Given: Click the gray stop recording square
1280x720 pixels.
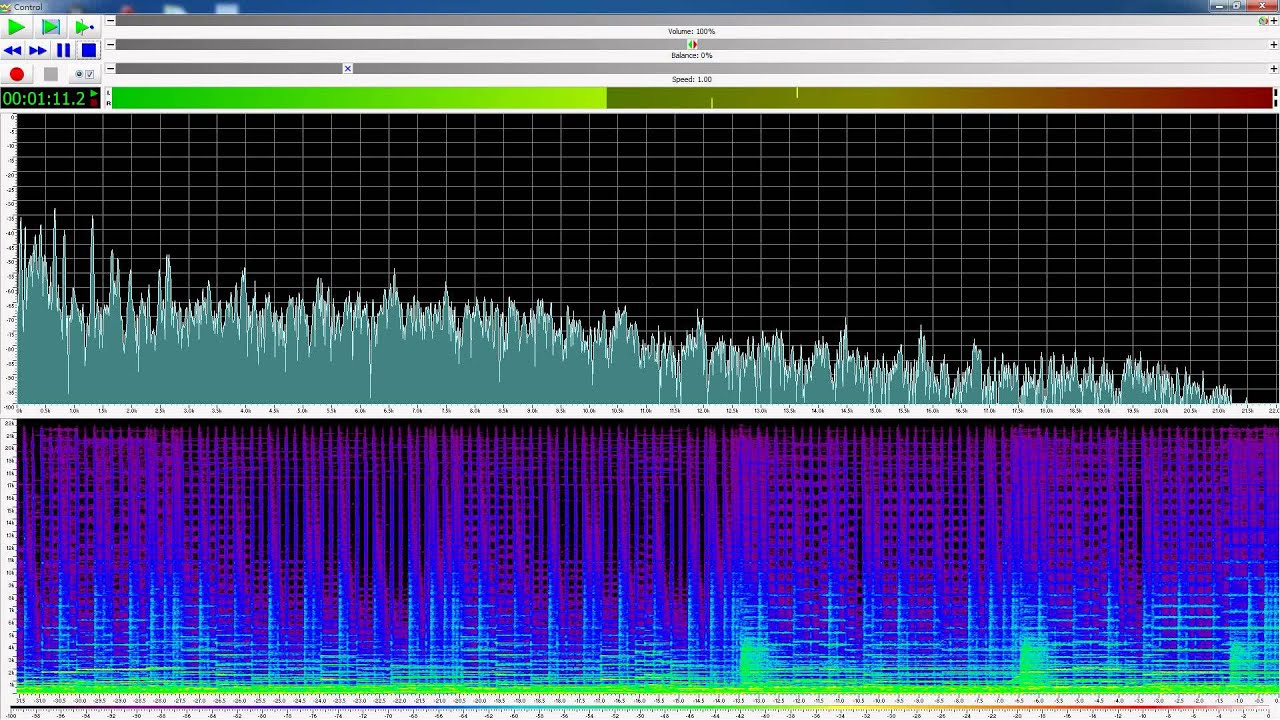Looking at the screenshot, I should click(x=51, y=74).
